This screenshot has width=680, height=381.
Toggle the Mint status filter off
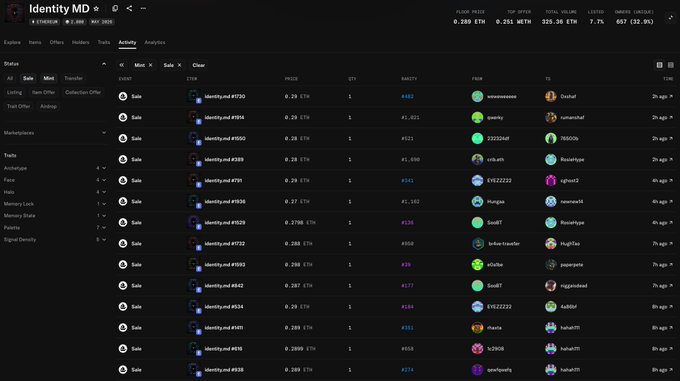tap(49, 78)
